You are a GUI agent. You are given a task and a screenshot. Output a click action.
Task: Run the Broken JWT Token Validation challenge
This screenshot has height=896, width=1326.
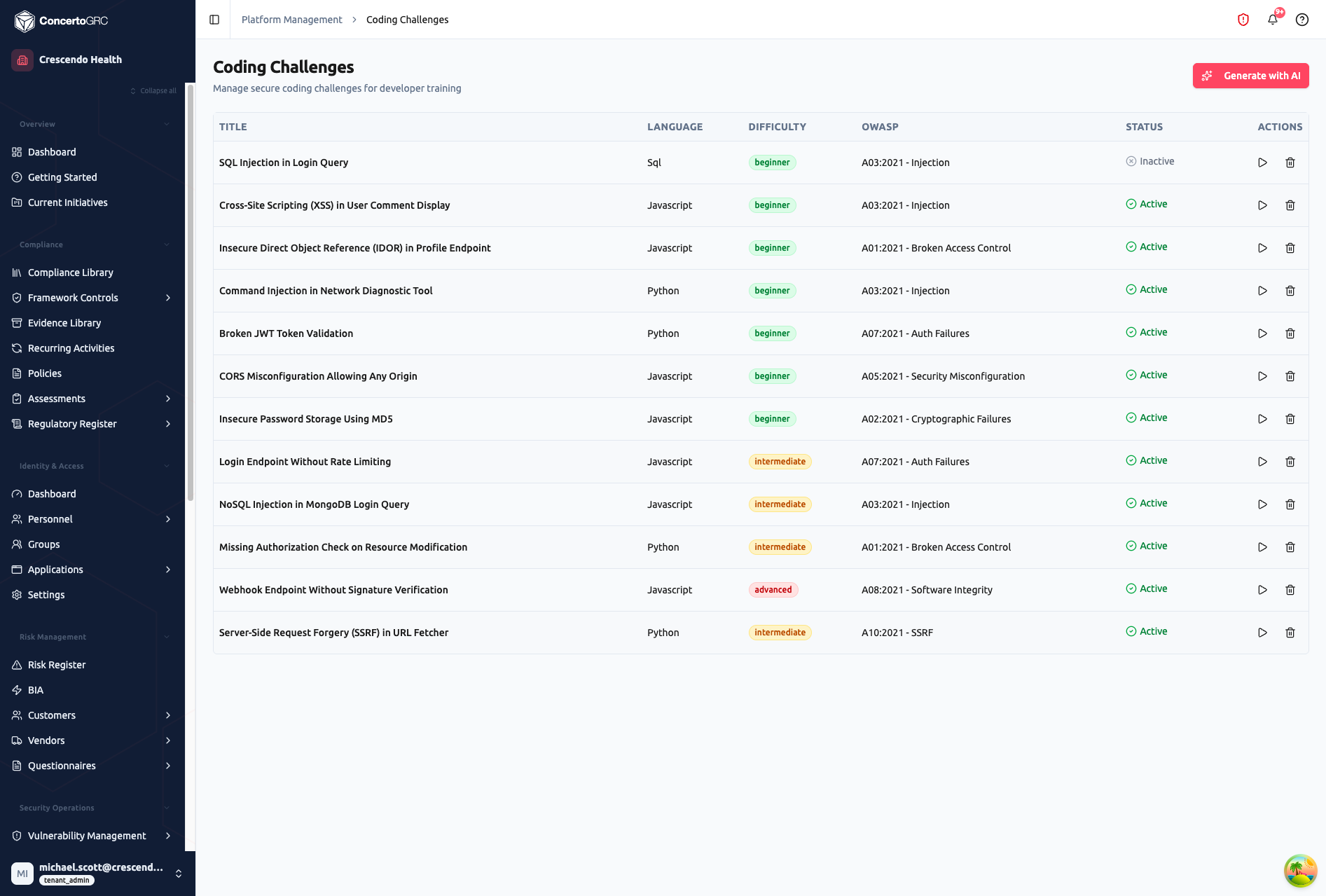pos(1262,333)
